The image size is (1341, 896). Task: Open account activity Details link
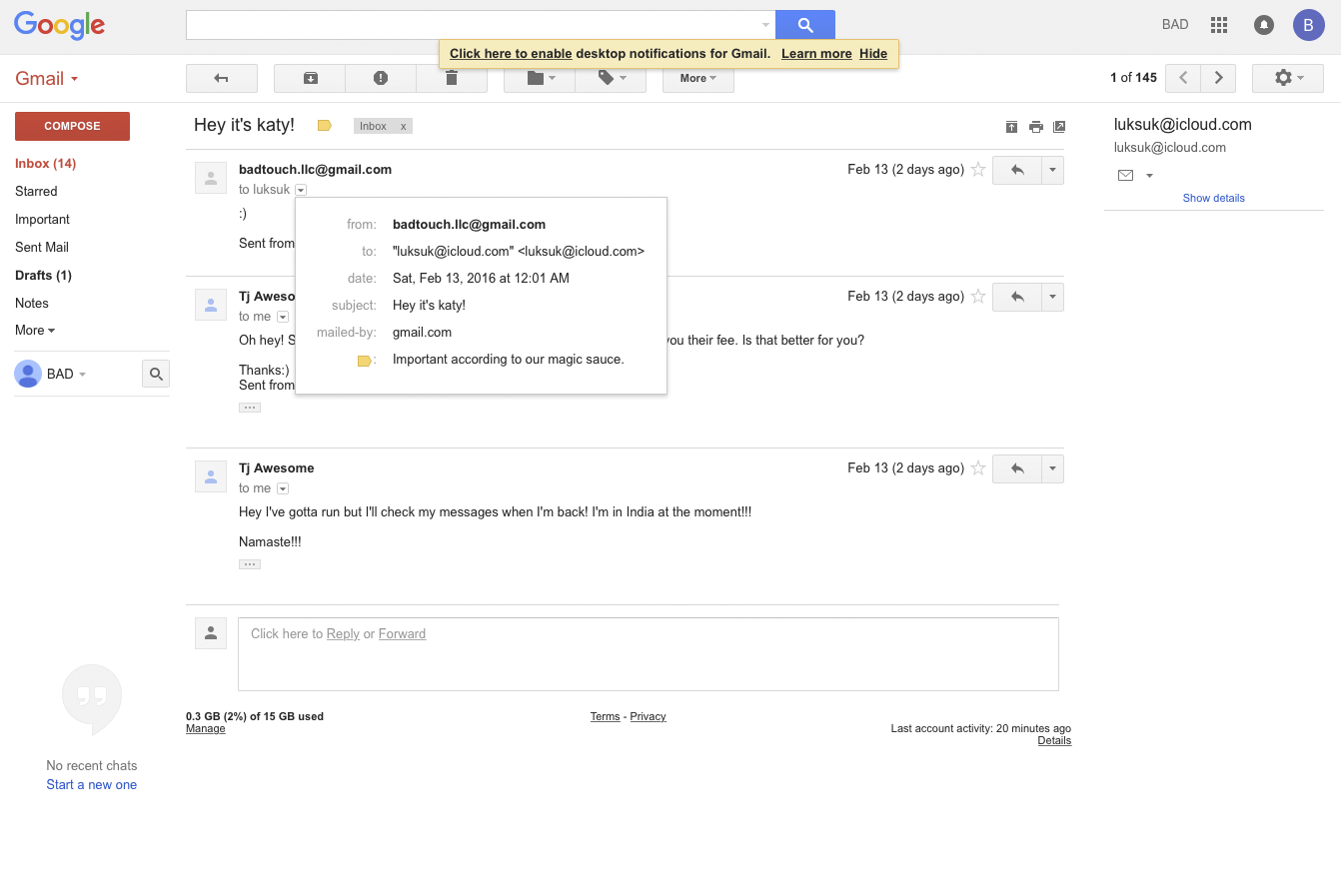(1054, 741)
